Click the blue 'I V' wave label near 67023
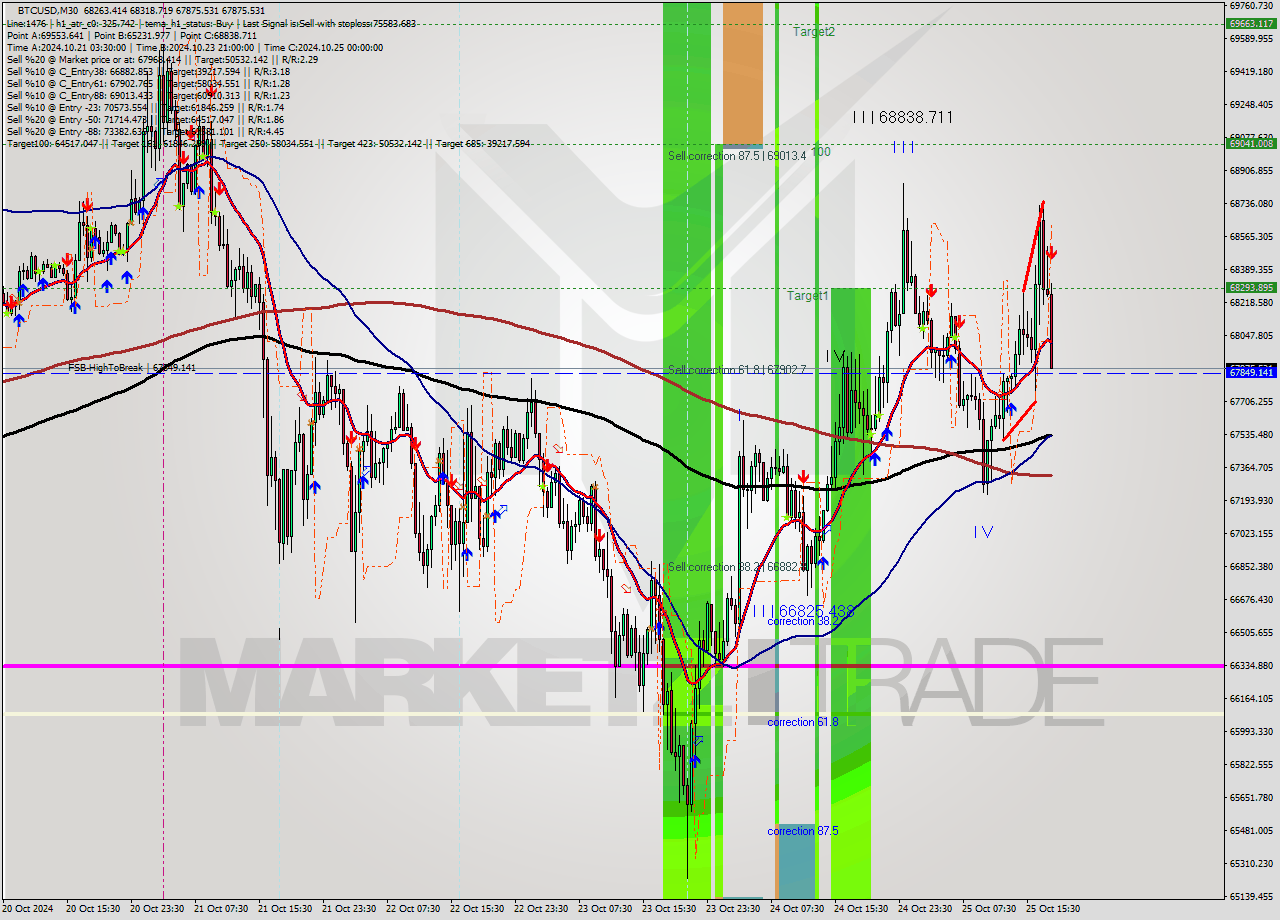This screenshot has height=920, width=1280. click(983, 532)
